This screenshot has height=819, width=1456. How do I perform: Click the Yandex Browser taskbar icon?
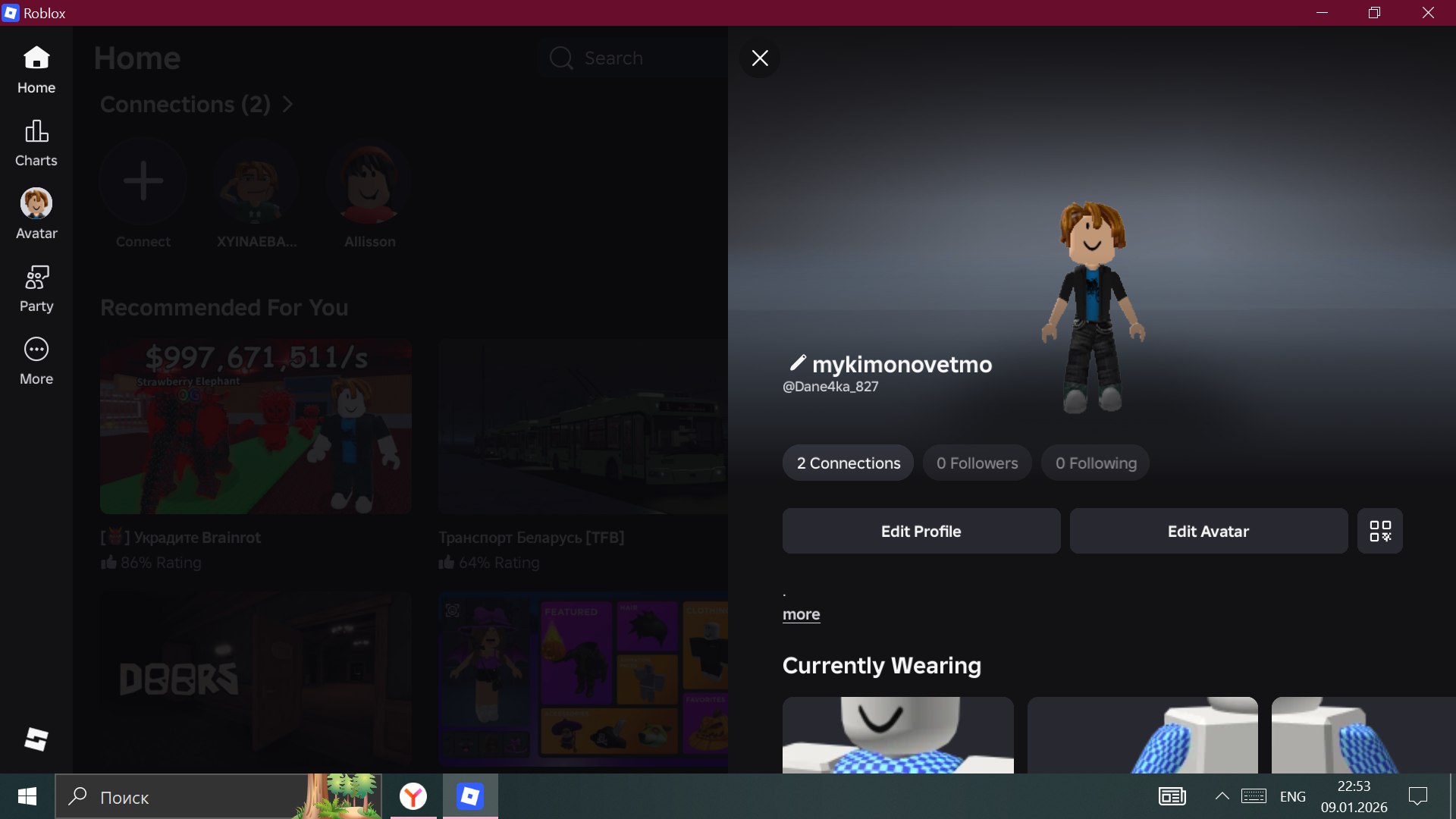tap(413, 796)
